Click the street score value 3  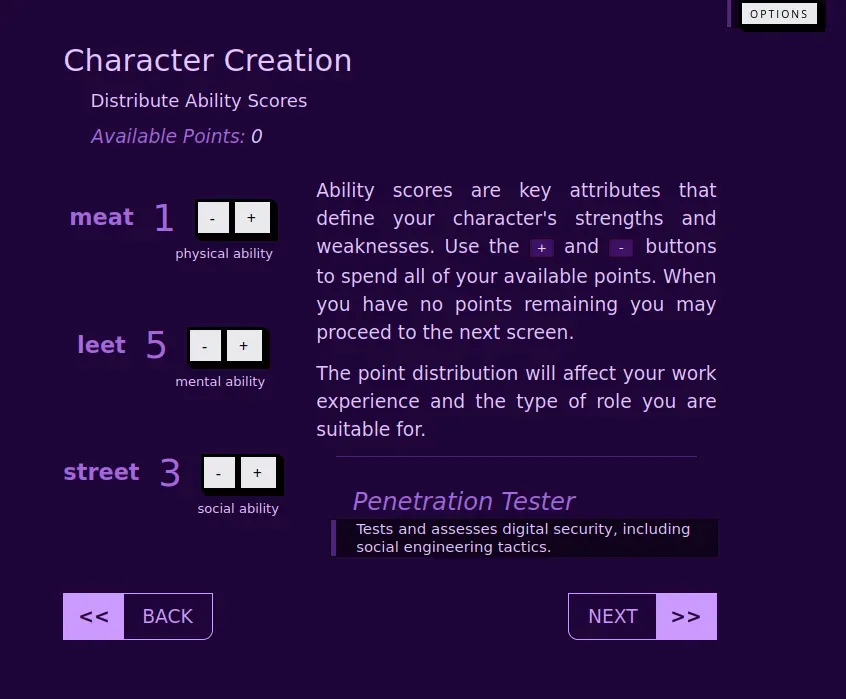click(x=170, y=473)
